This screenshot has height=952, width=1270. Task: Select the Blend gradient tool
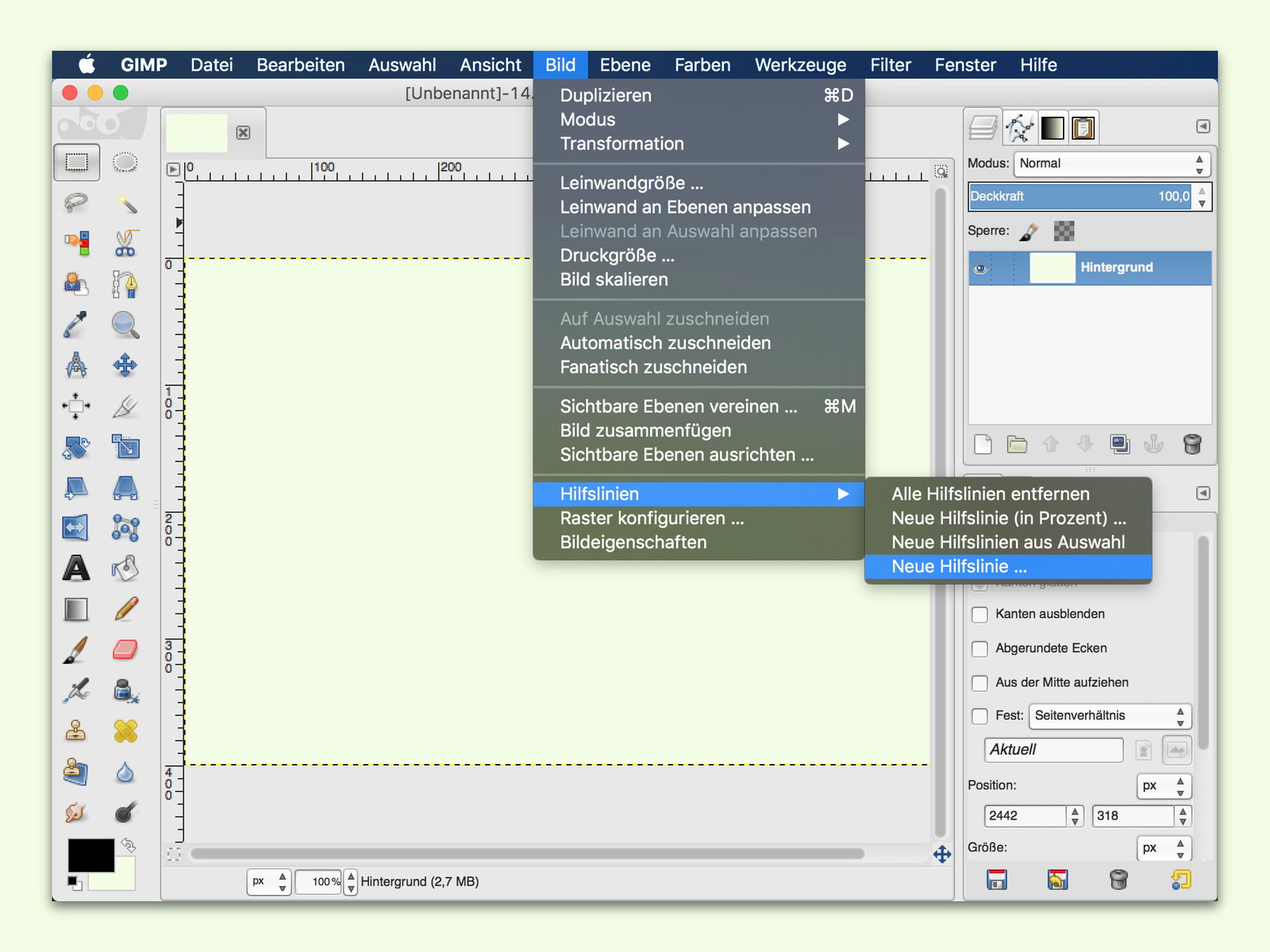click(x=76, y=609)
